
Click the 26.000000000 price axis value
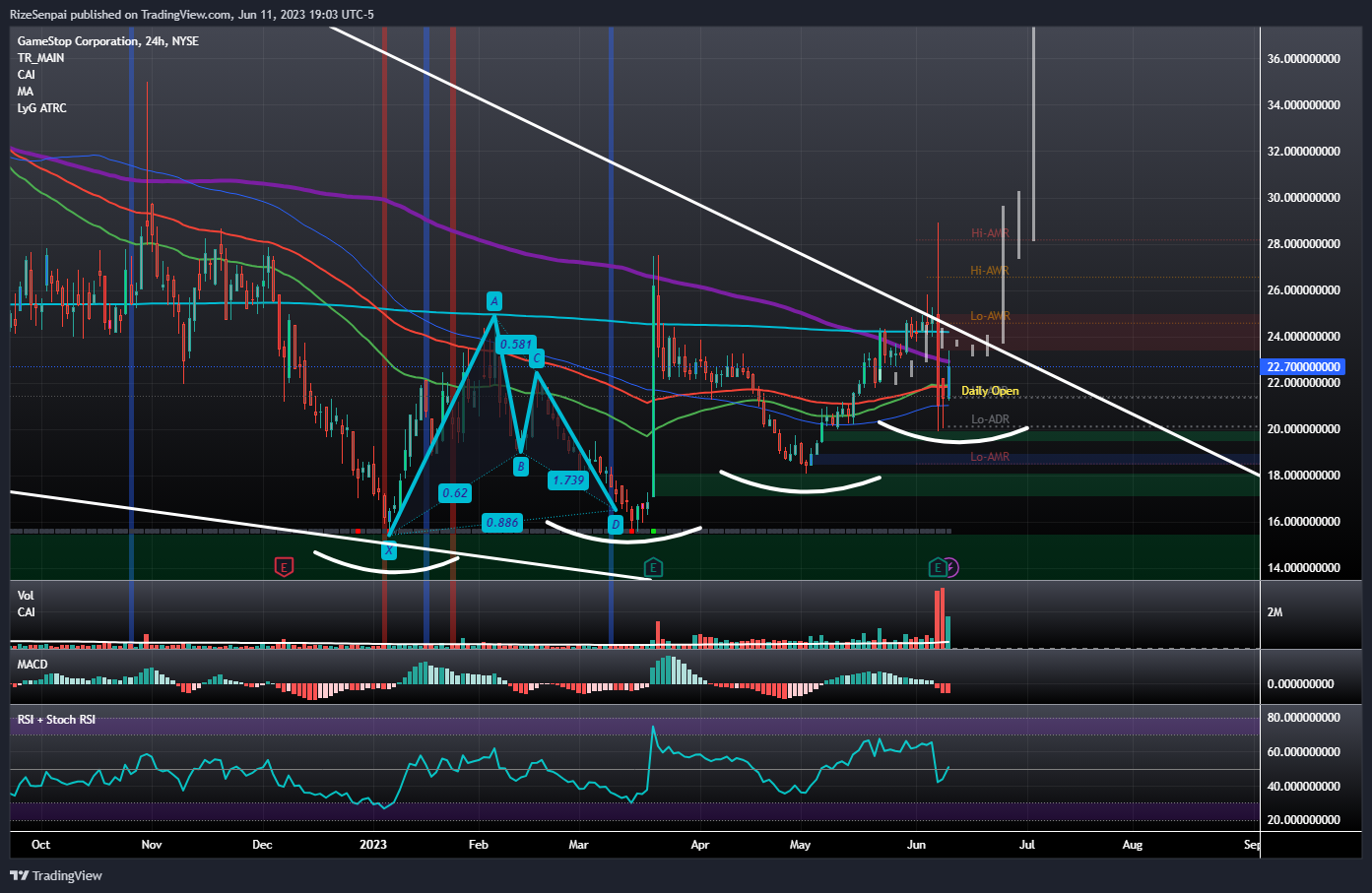1303,290
